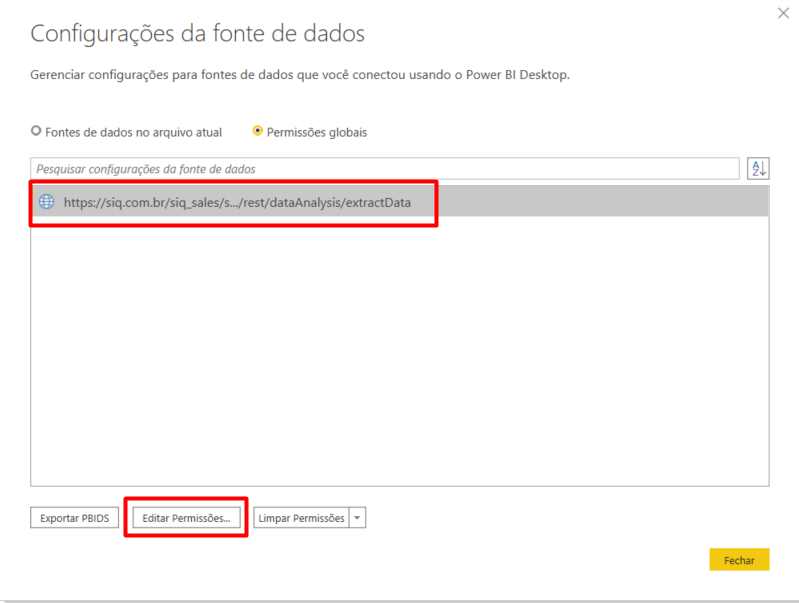Screen dimensions: 799x603
Task: Click the yellow Fechar button
Action: 739,560
